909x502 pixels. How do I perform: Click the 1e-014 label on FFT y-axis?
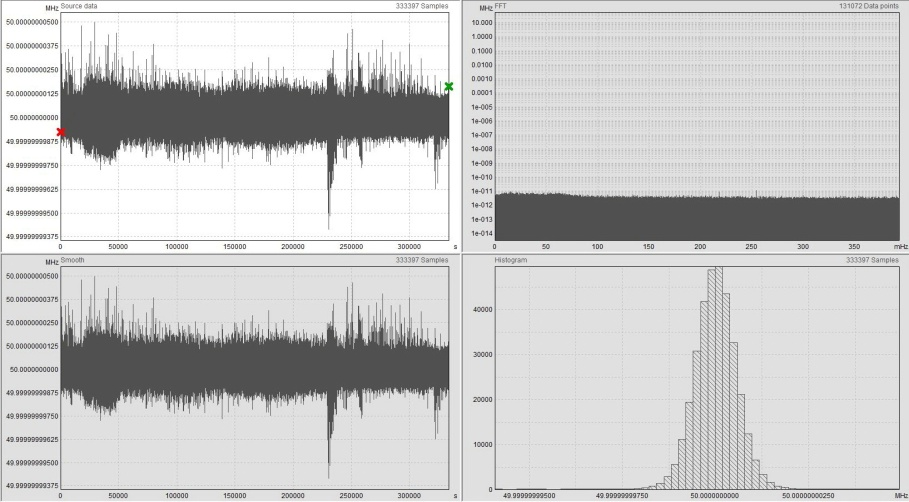482,234
